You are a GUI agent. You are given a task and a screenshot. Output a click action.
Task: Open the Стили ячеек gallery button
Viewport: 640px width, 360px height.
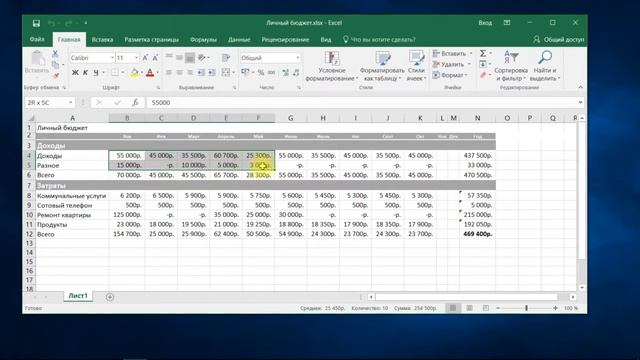416,66
